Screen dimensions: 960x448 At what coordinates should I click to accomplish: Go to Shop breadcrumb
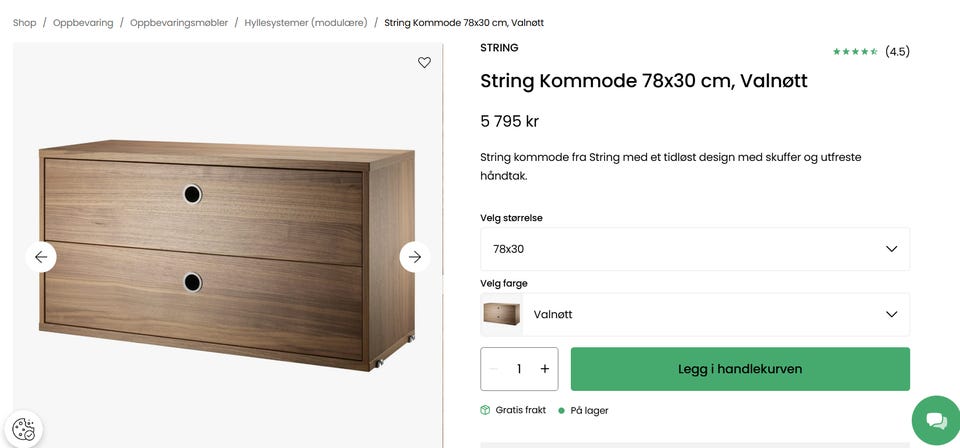coord(24,22)
